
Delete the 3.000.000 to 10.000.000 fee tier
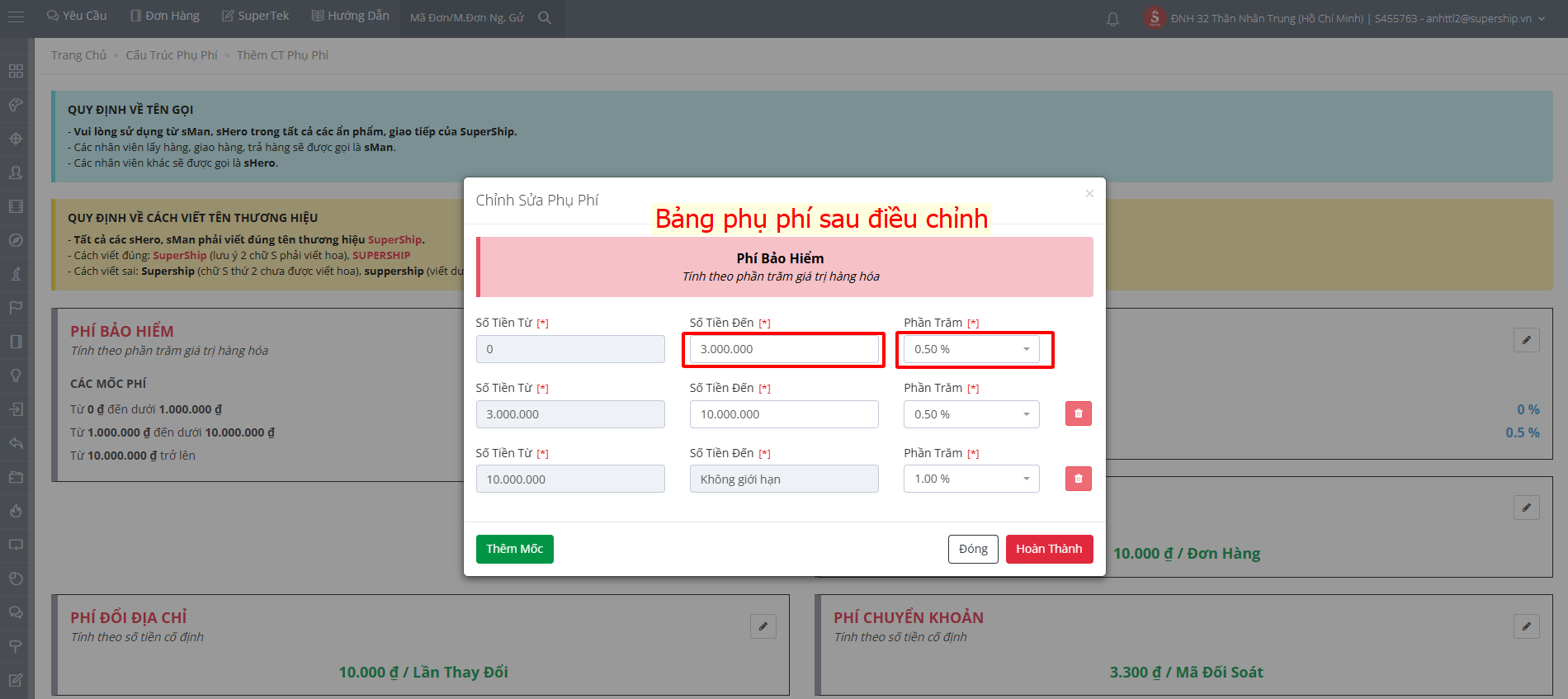[x=1078, y=413]
